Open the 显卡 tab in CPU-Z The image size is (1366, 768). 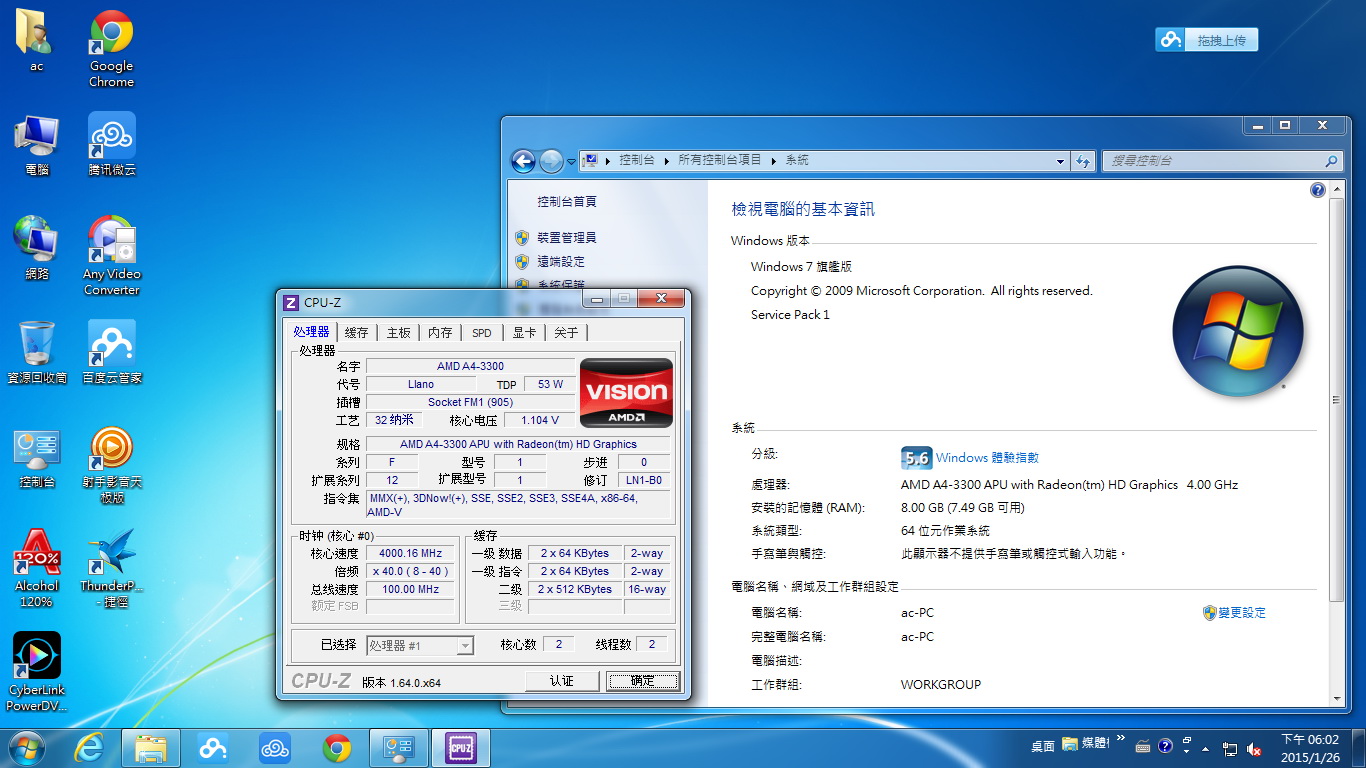524,333
